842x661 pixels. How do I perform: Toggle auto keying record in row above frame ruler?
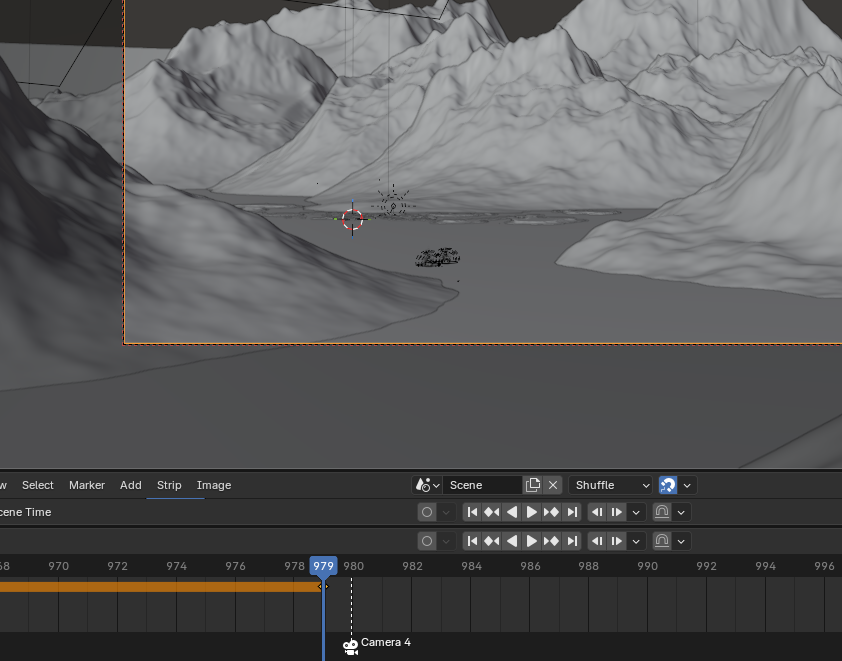427,541
